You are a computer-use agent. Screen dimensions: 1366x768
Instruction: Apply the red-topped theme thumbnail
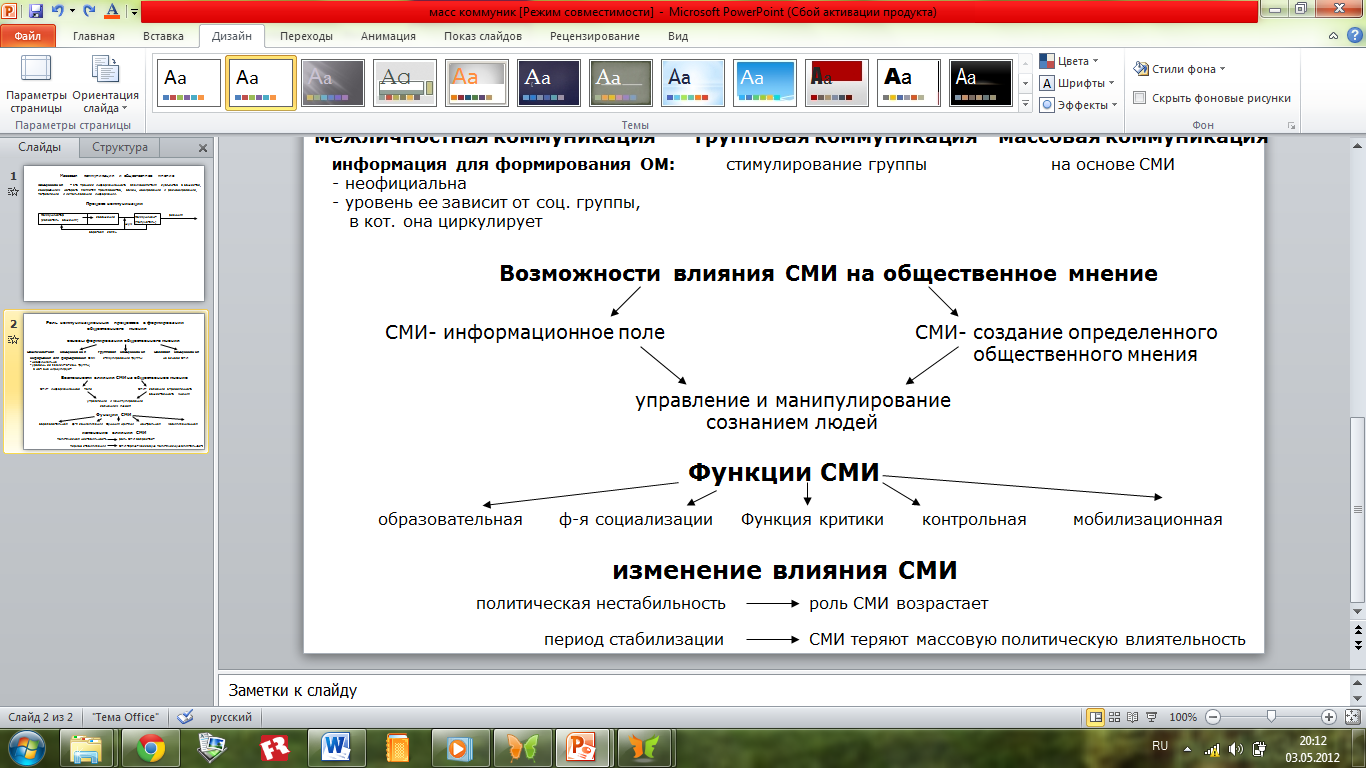(837, 83)
